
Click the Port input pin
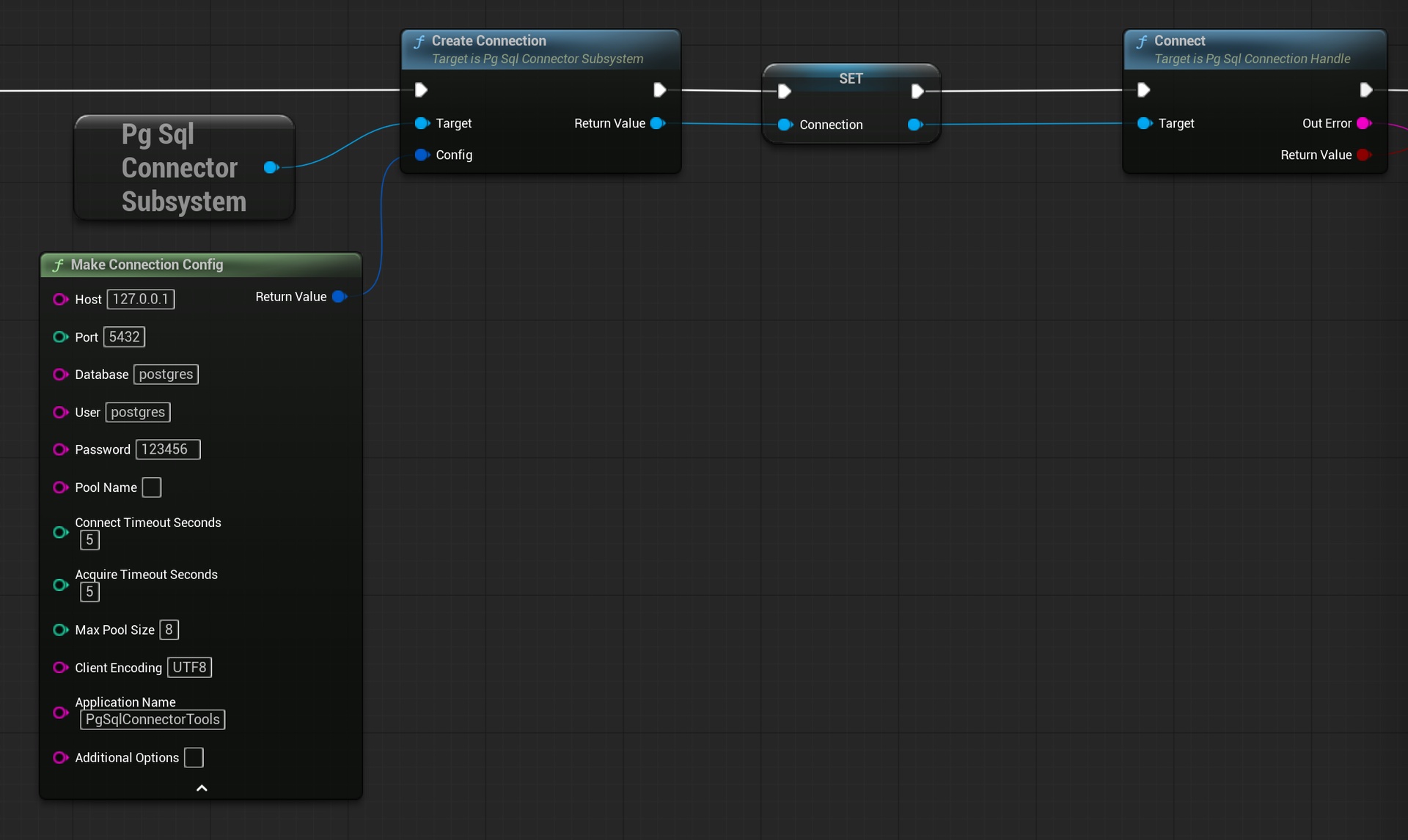pyautogui.click(x=61, y=337)
